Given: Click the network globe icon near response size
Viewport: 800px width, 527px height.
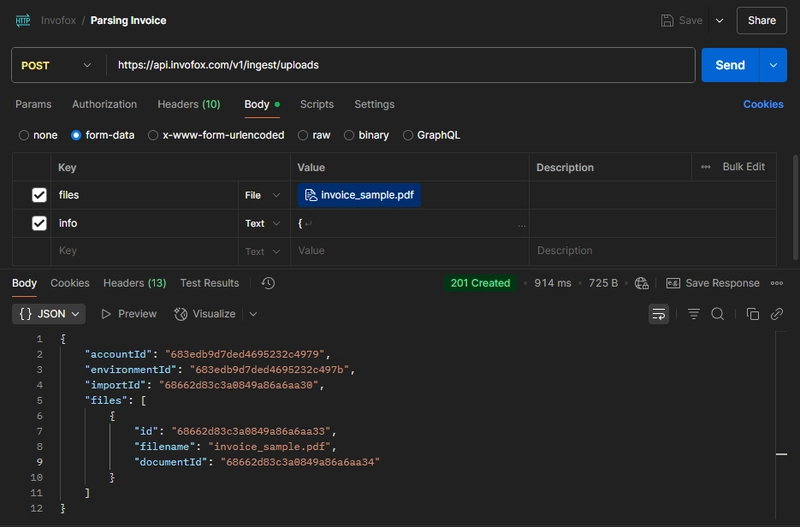Looking at the screenshot, I should click(641, 283).
